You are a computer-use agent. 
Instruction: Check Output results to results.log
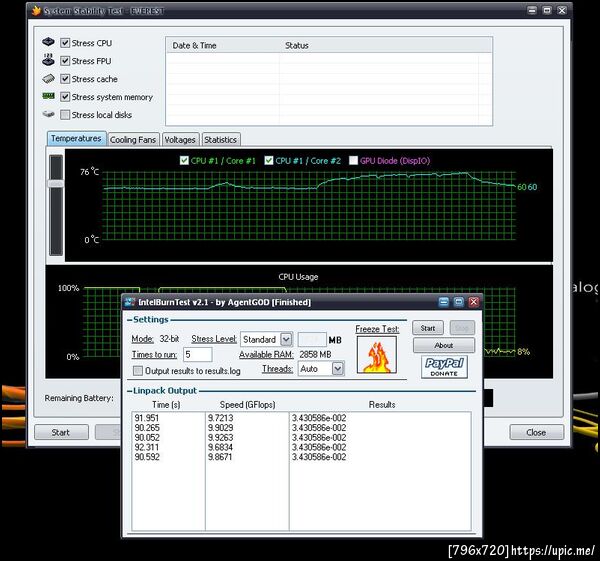point(138,370)
